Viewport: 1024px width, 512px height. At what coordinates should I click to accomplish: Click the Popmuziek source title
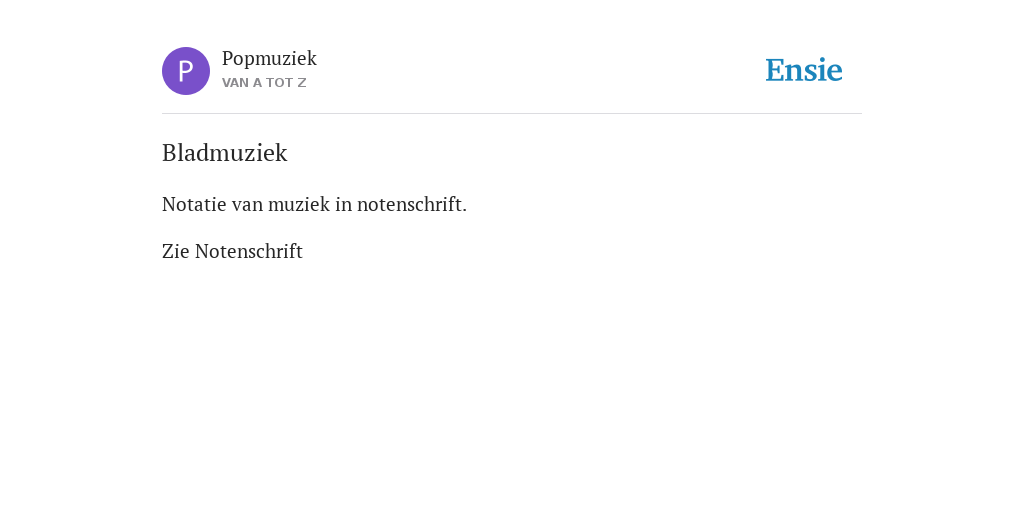point(269,59)
